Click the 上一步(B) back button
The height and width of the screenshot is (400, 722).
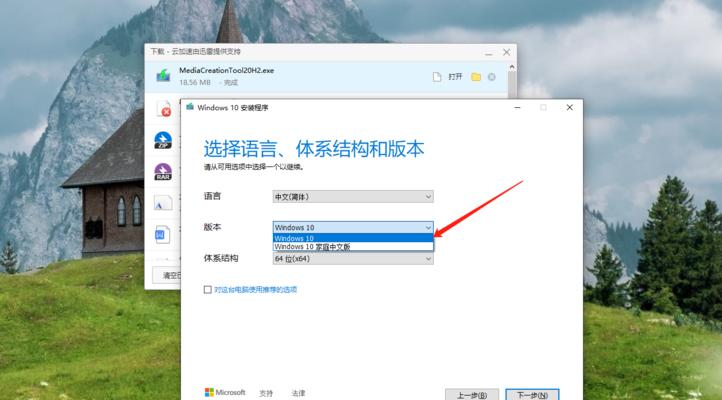tap(472, 394)
